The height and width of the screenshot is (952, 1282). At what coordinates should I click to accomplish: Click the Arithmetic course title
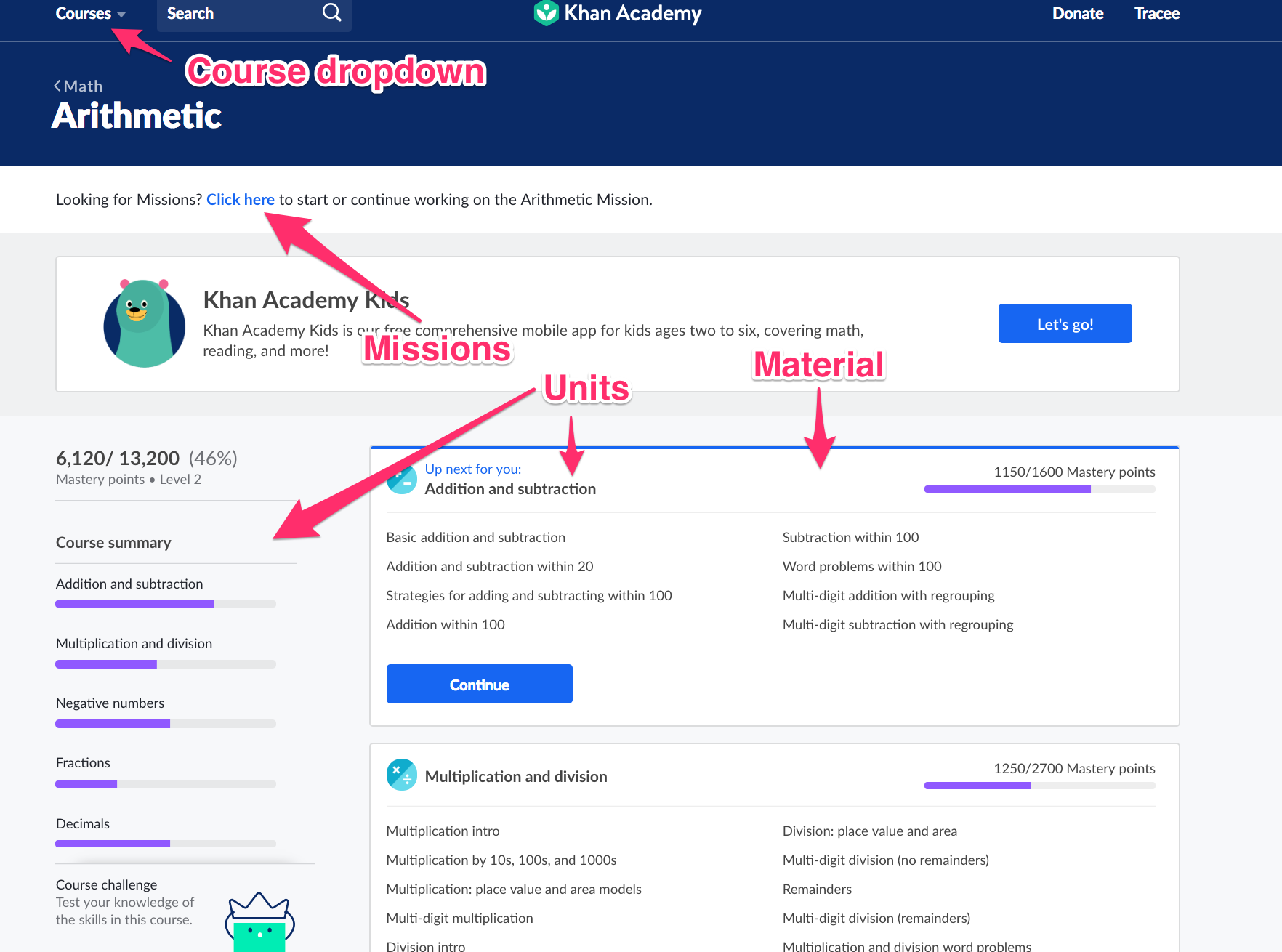point(136,115)
